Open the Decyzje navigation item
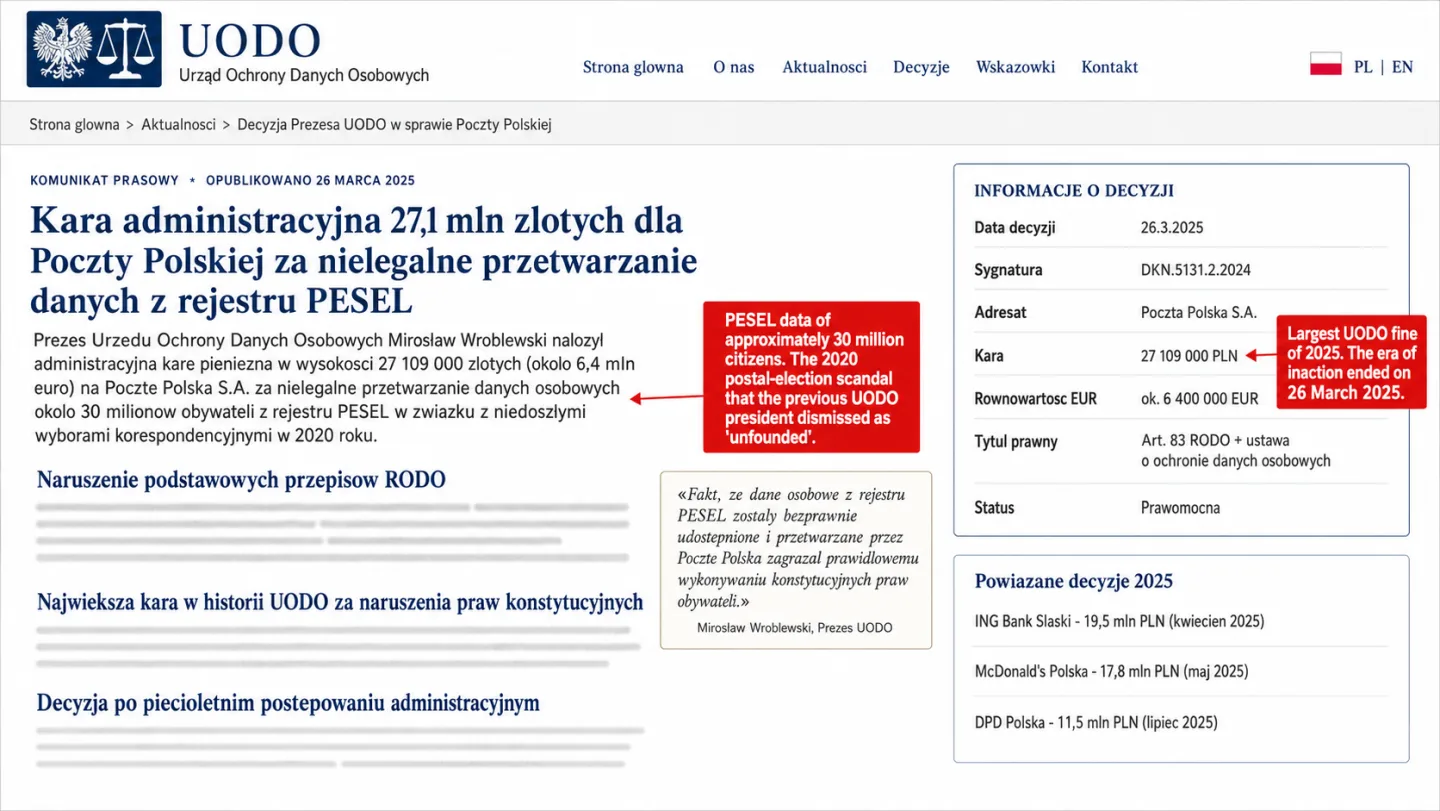Image resolution: width=1440 pixels, height=811 pixels. (921, 67)
